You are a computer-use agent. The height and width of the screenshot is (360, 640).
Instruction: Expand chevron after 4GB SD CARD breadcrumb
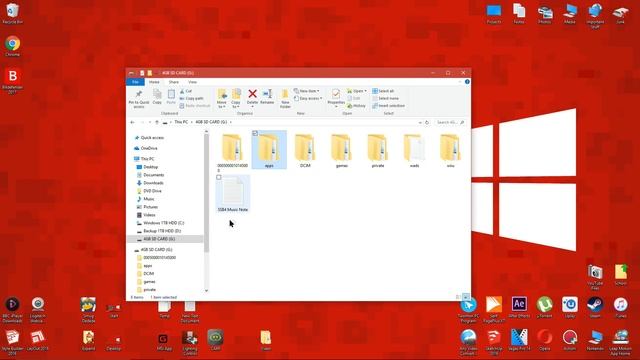231,122
